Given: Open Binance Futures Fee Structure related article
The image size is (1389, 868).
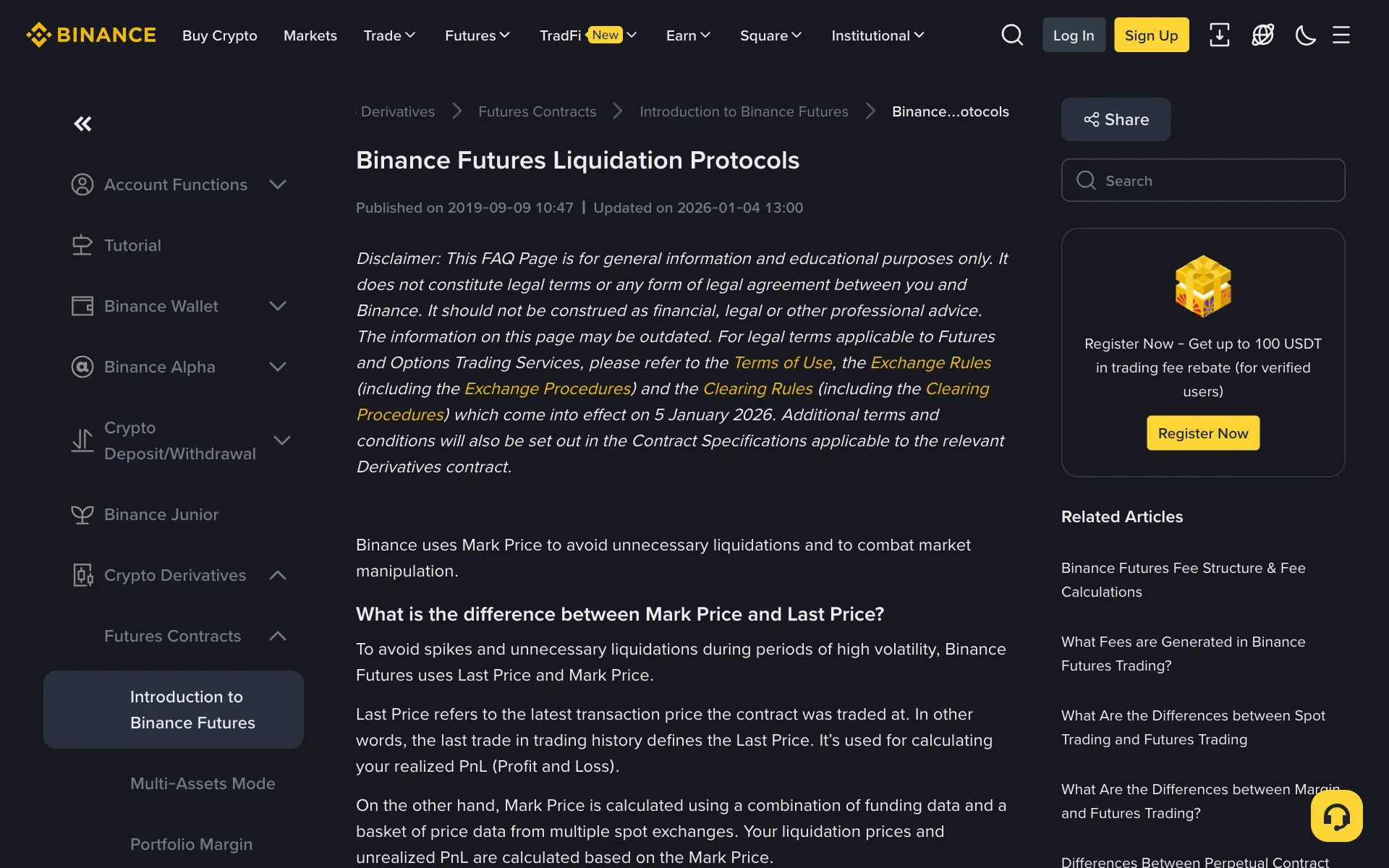Looking at the screenshot, I should (x=1184, y=579).
